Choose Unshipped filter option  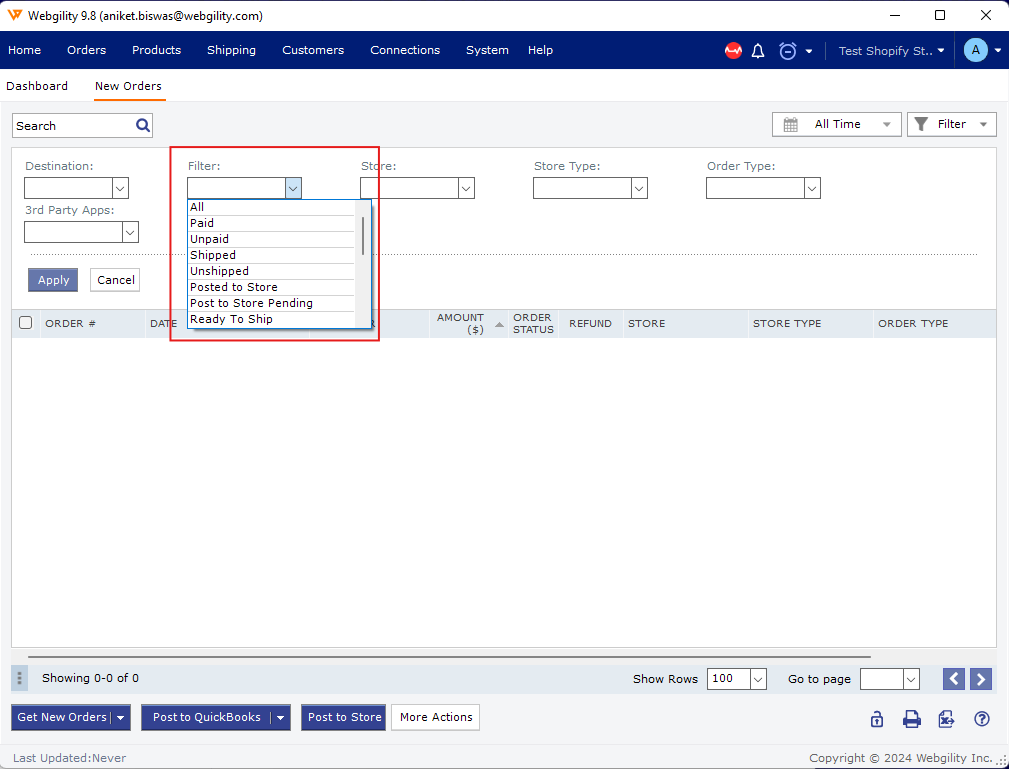271,272
